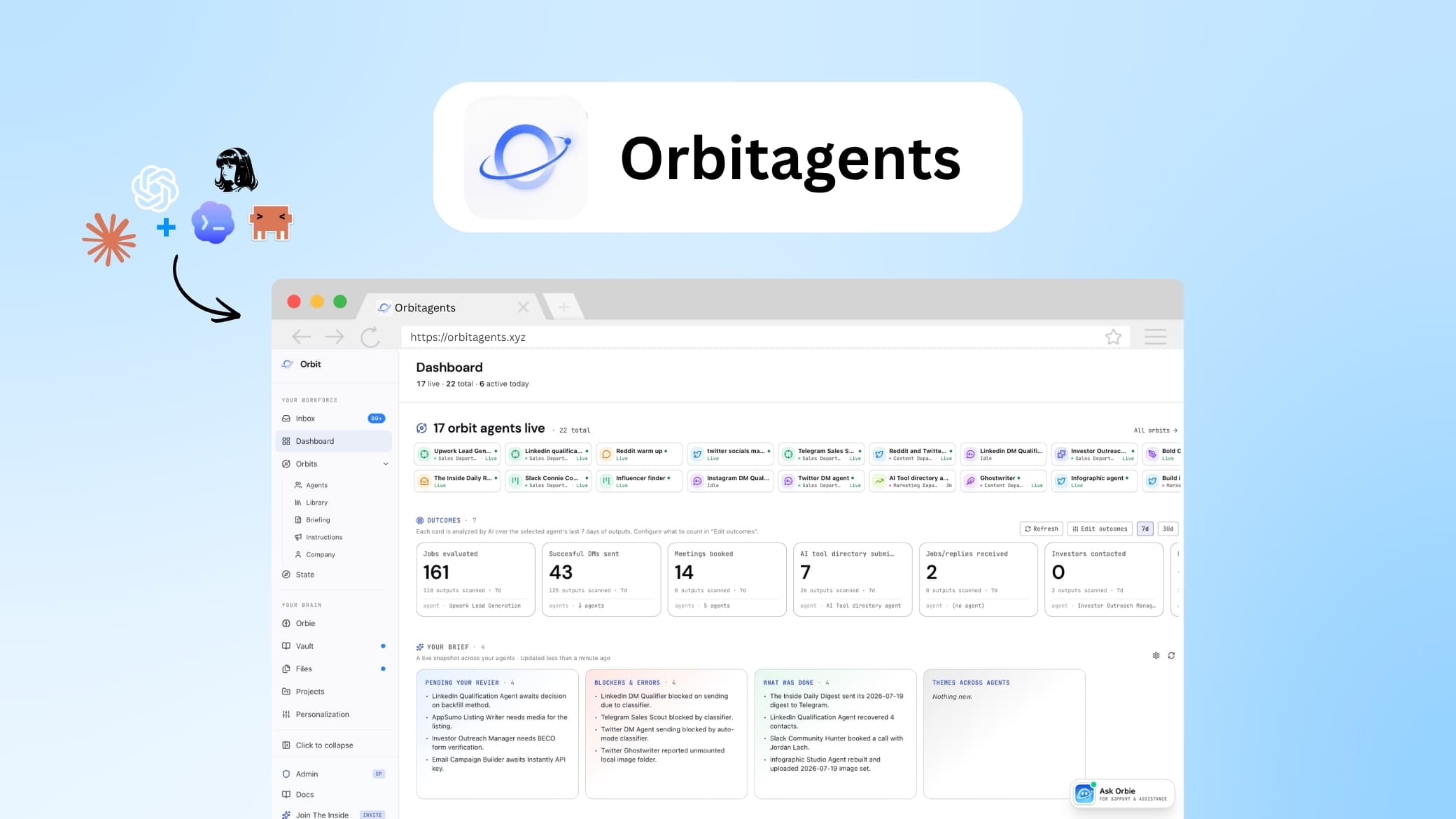The image size is (1456, 819).
Task: Open Files in sidebar
Action: click(333, 668)
